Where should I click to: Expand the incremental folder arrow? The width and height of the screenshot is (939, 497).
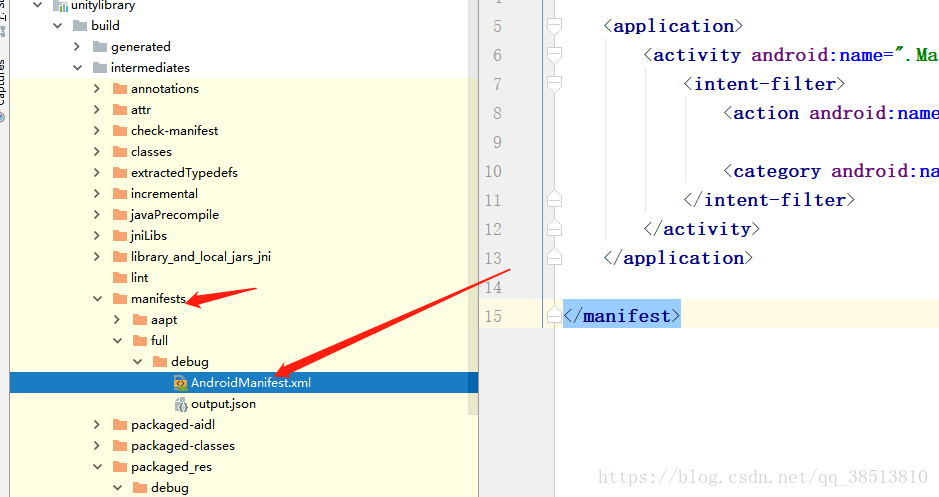97,193
